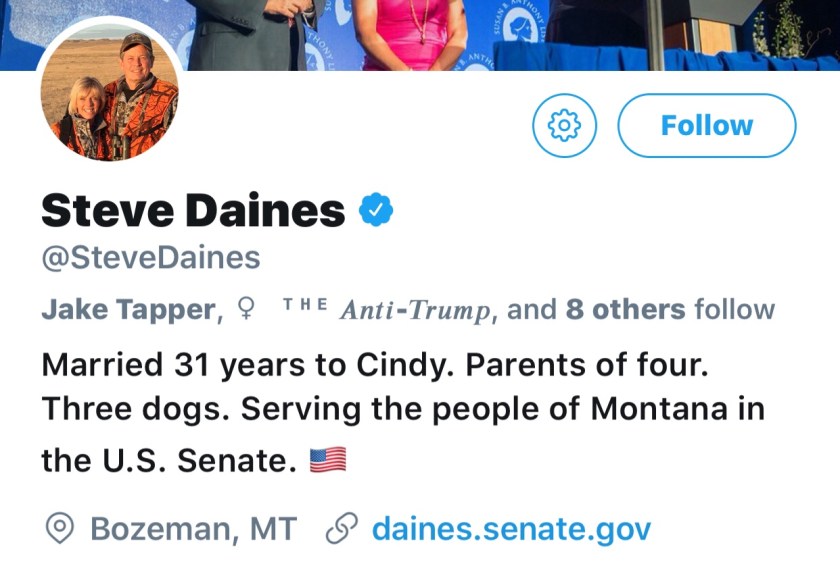Click the Bozeman, MT location text
This screenshot has height=566, width=840.
click(x=196, y=528)
